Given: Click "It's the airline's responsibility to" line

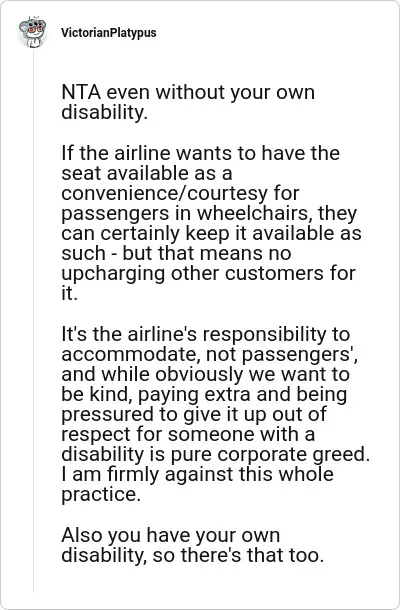Looking at the screenshot, I should pos(206,334).
